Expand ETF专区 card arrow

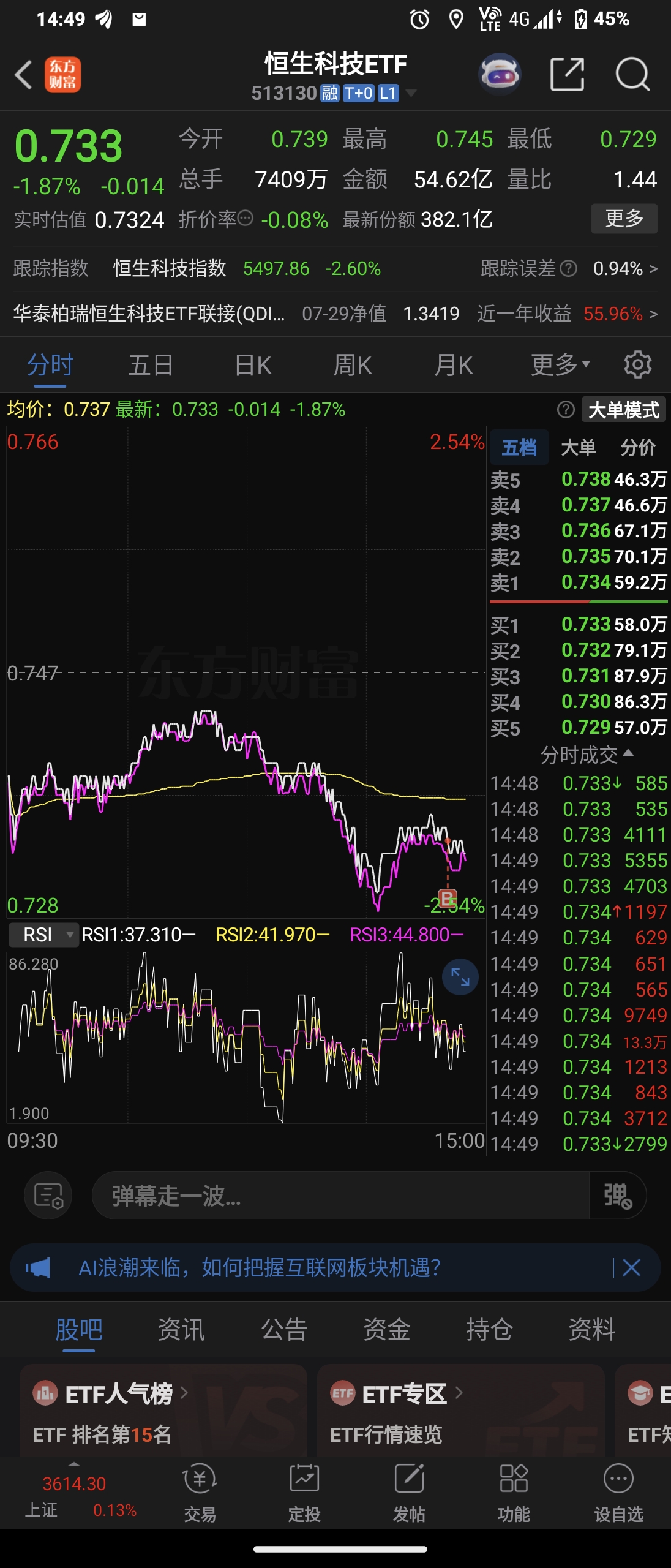pos(459,1393)
